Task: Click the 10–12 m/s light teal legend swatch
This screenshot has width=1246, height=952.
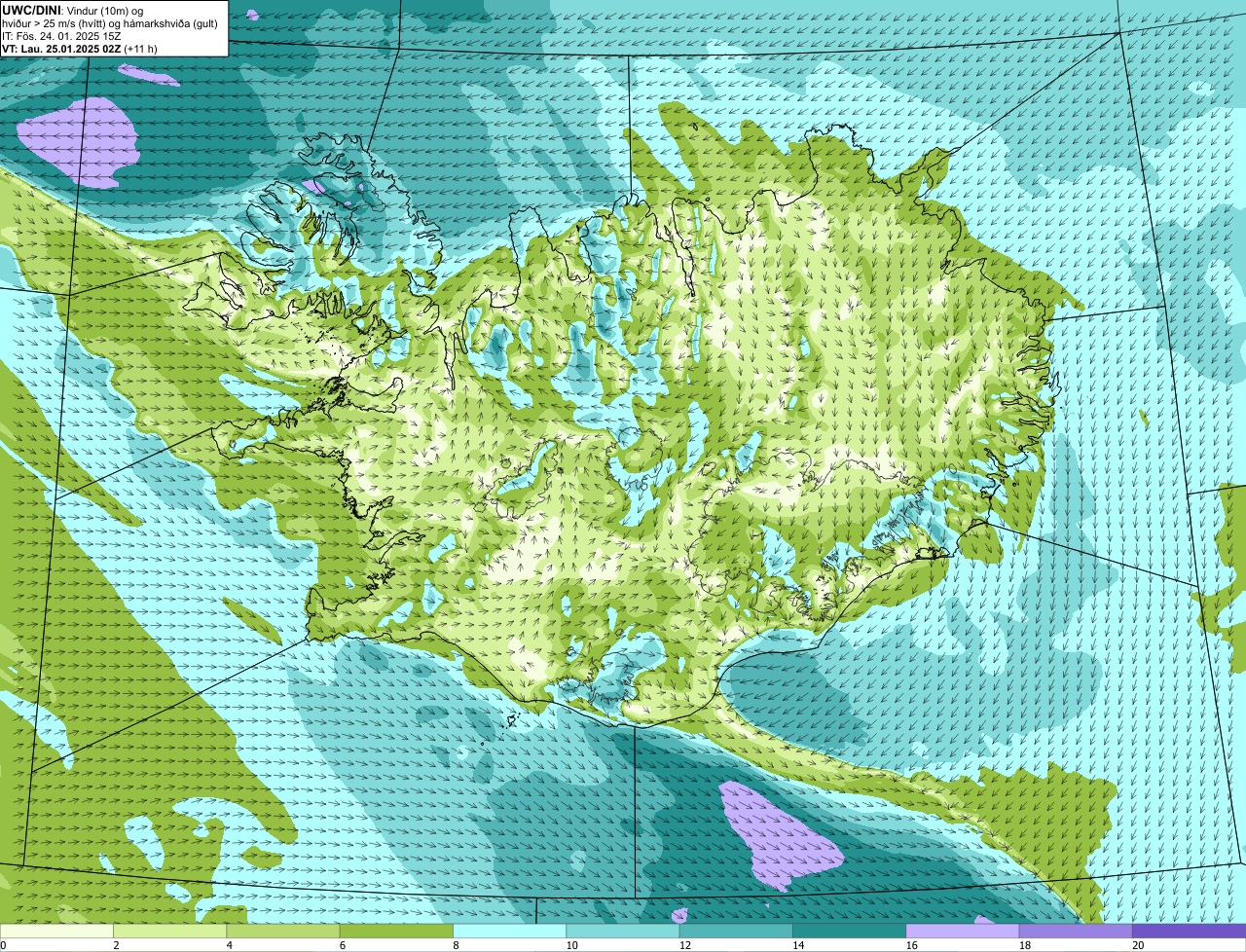Action: [x=623, y=932]
